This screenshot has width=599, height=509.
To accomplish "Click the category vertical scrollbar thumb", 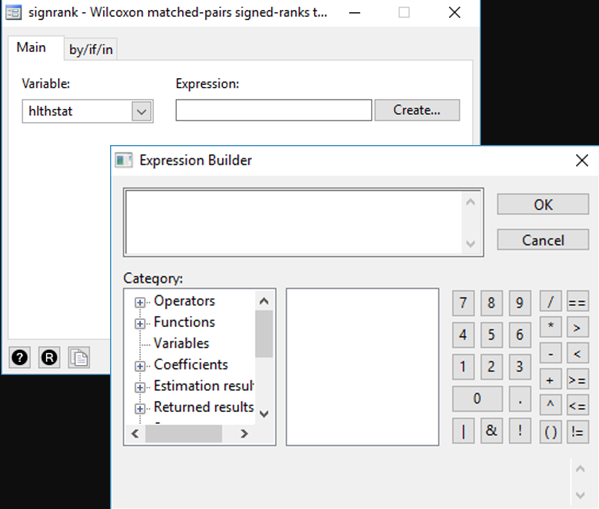I will pyautogui.click(x=264, y=334).
